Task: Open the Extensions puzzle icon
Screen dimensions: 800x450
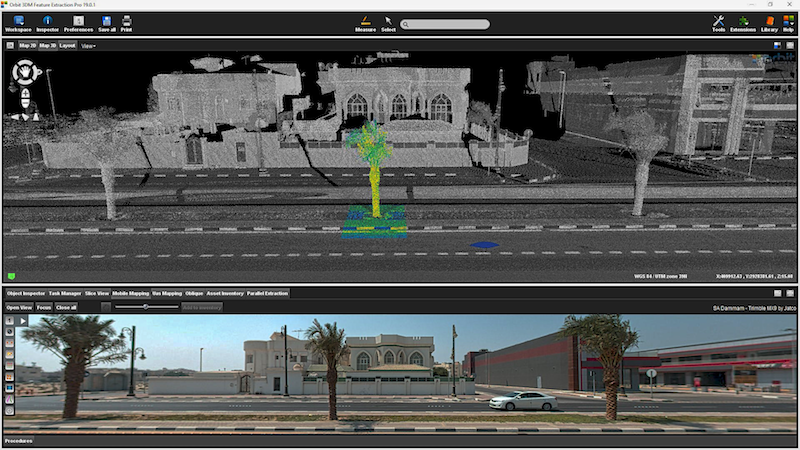Action: point(742,22)
